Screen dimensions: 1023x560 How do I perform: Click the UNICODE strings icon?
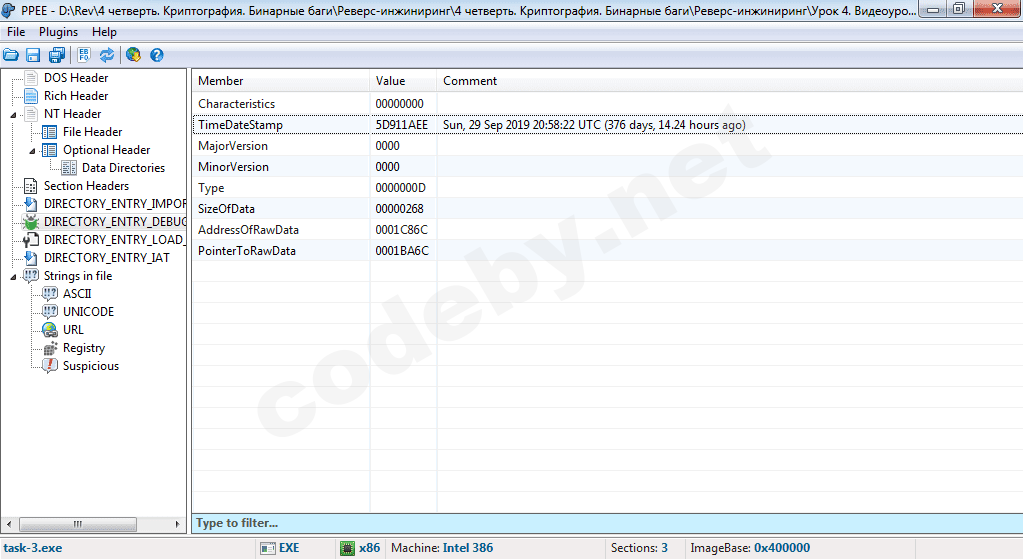(50, 312)
